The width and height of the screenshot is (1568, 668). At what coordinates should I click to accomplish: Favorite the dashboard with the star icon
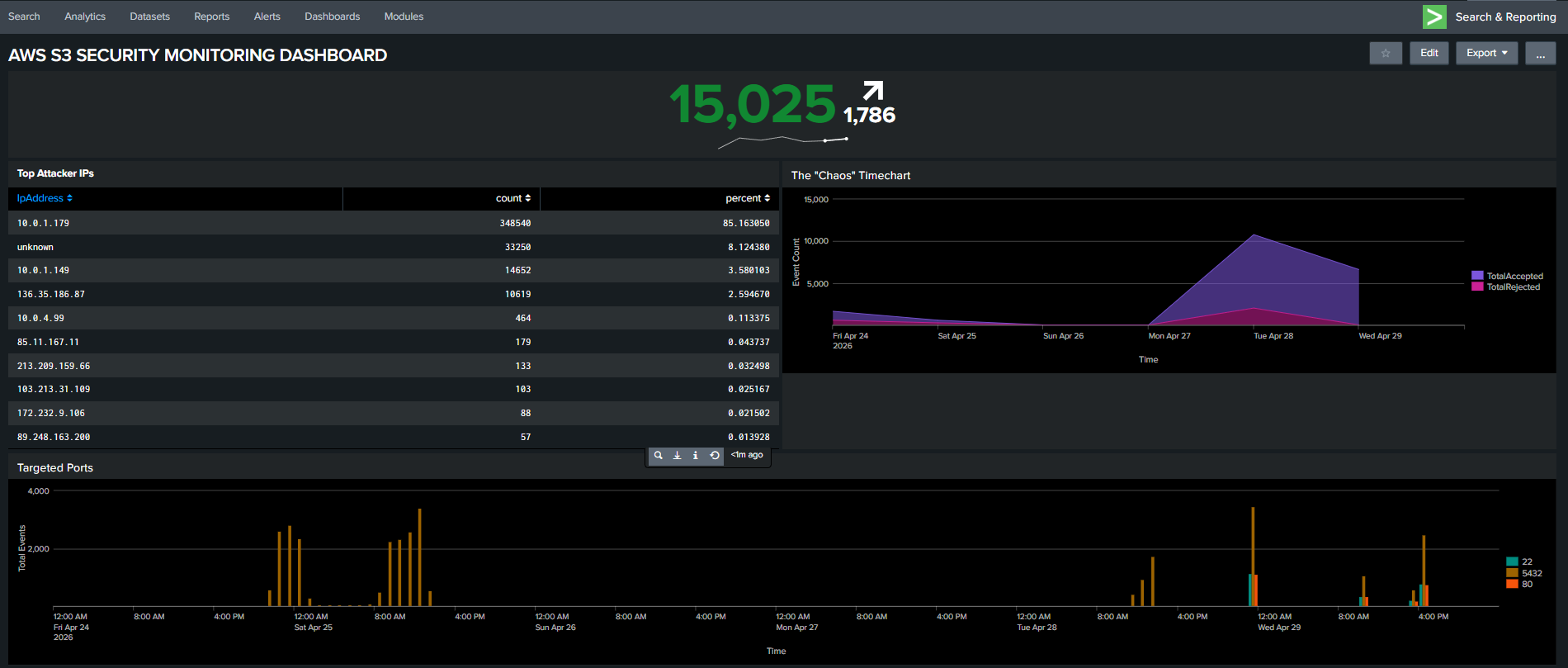coord(1386,53)
